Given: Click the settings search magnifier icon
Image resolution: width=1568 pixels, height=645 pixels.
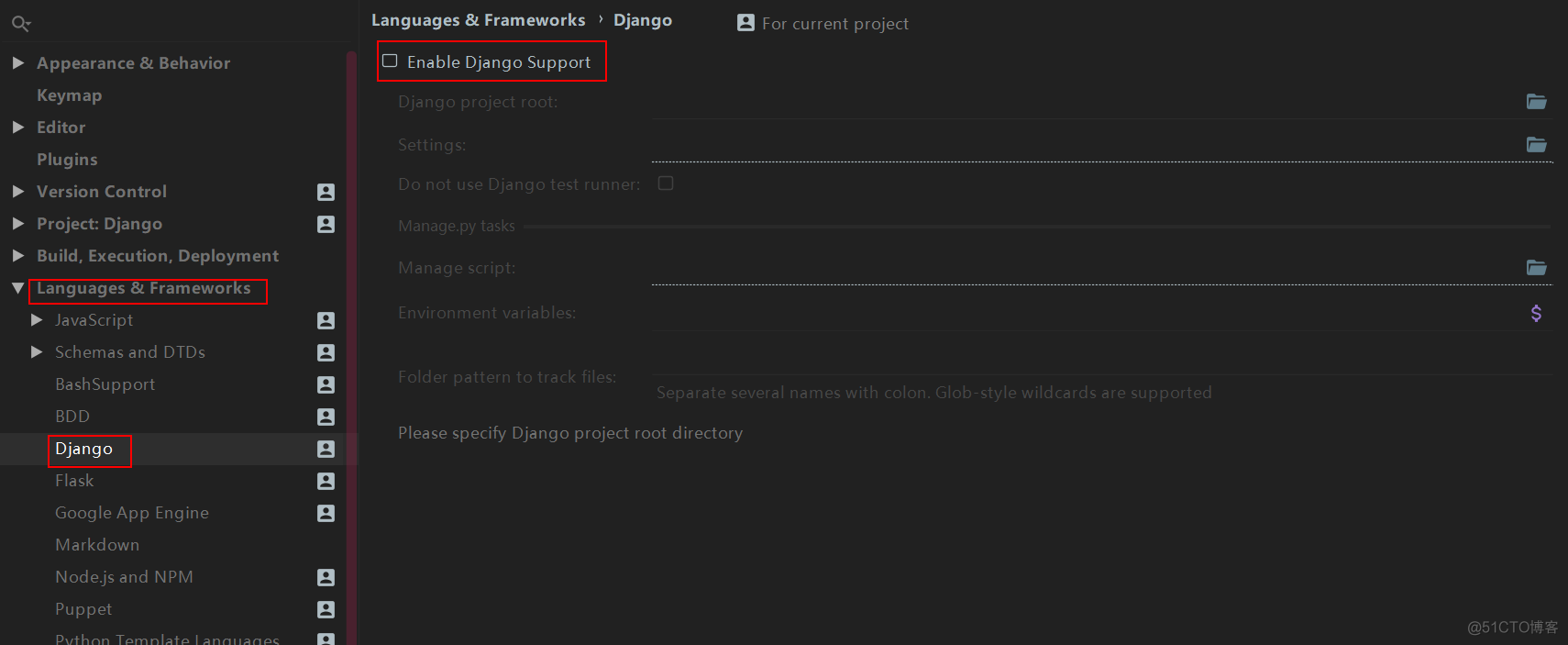Looking at the screenshot, I should tap(20, 24).
